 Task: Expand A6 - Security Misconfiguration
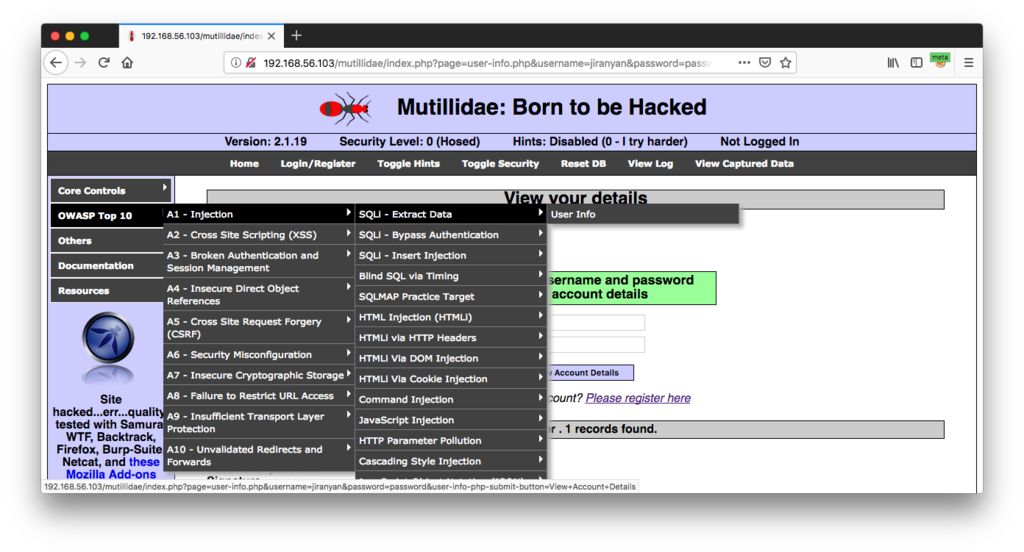click(x=259, y=355)
